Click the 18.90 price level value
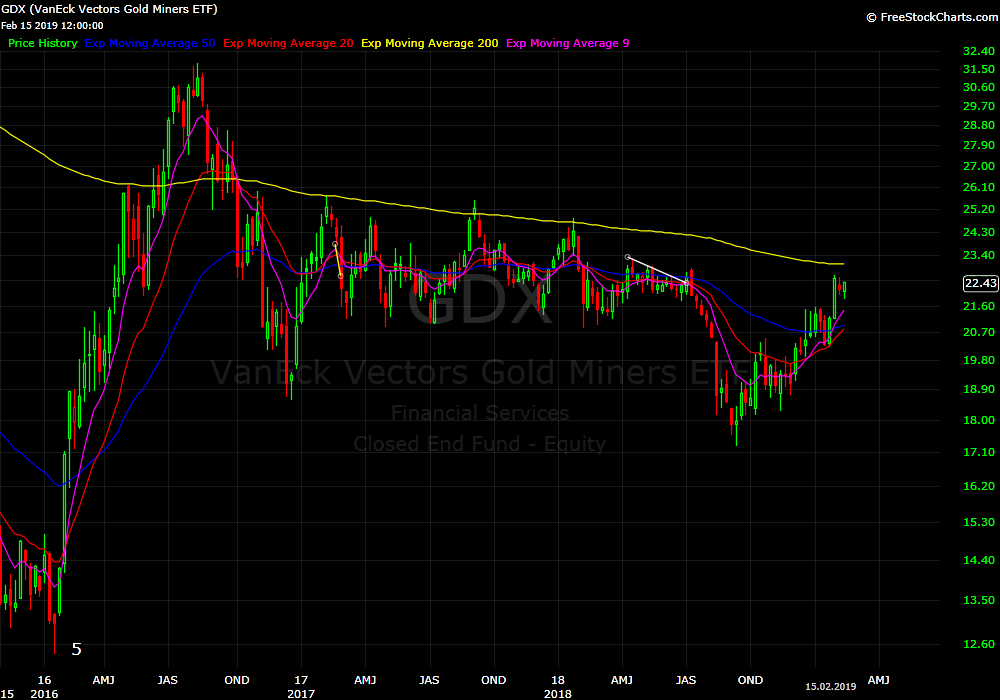Screen dimensions: 1000x700 pos(979,389)
